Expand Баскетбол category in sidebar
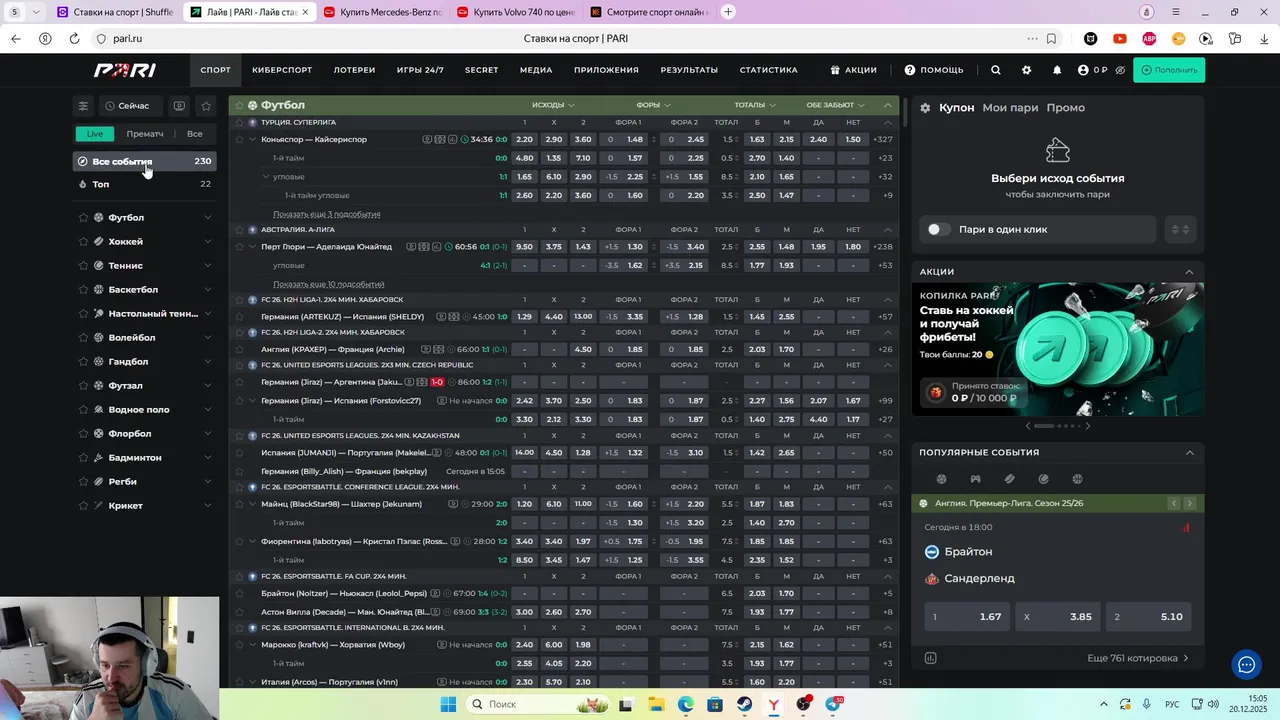 (x=207, y=289)
